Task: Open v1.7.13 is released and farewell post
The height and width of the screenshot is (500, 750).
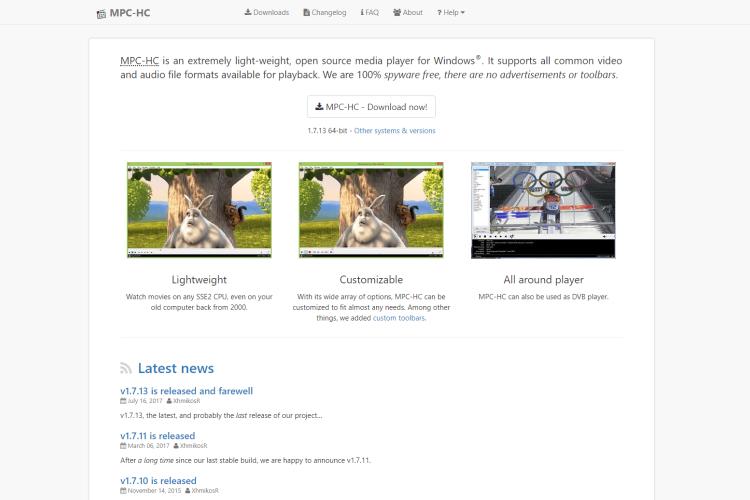Action: (x=187, y=391)
